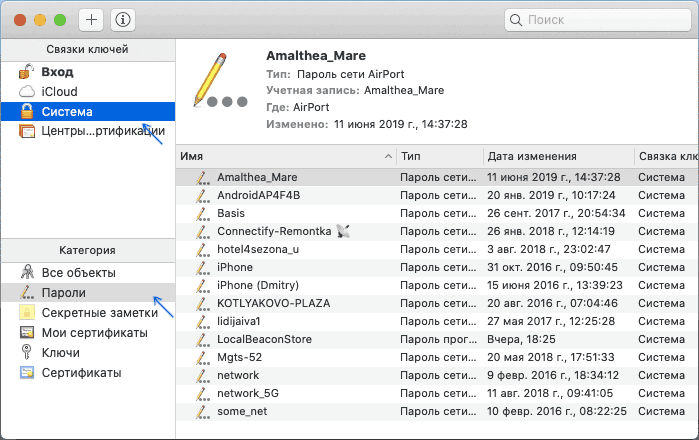This screenshot has height=440, width=699.
Task: Click the green zoom window button
Action: click(x=60, y=20)
